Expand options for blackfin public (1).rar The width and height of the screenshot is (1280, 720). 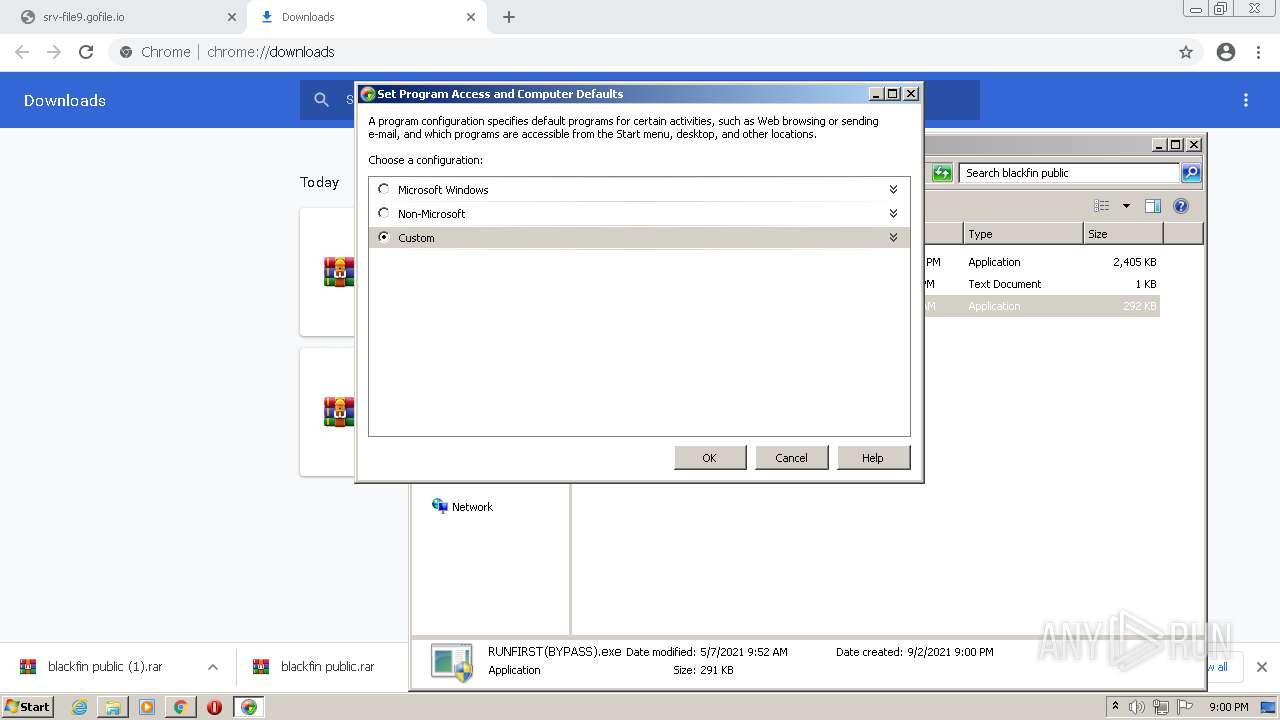(x=212, y=667)
